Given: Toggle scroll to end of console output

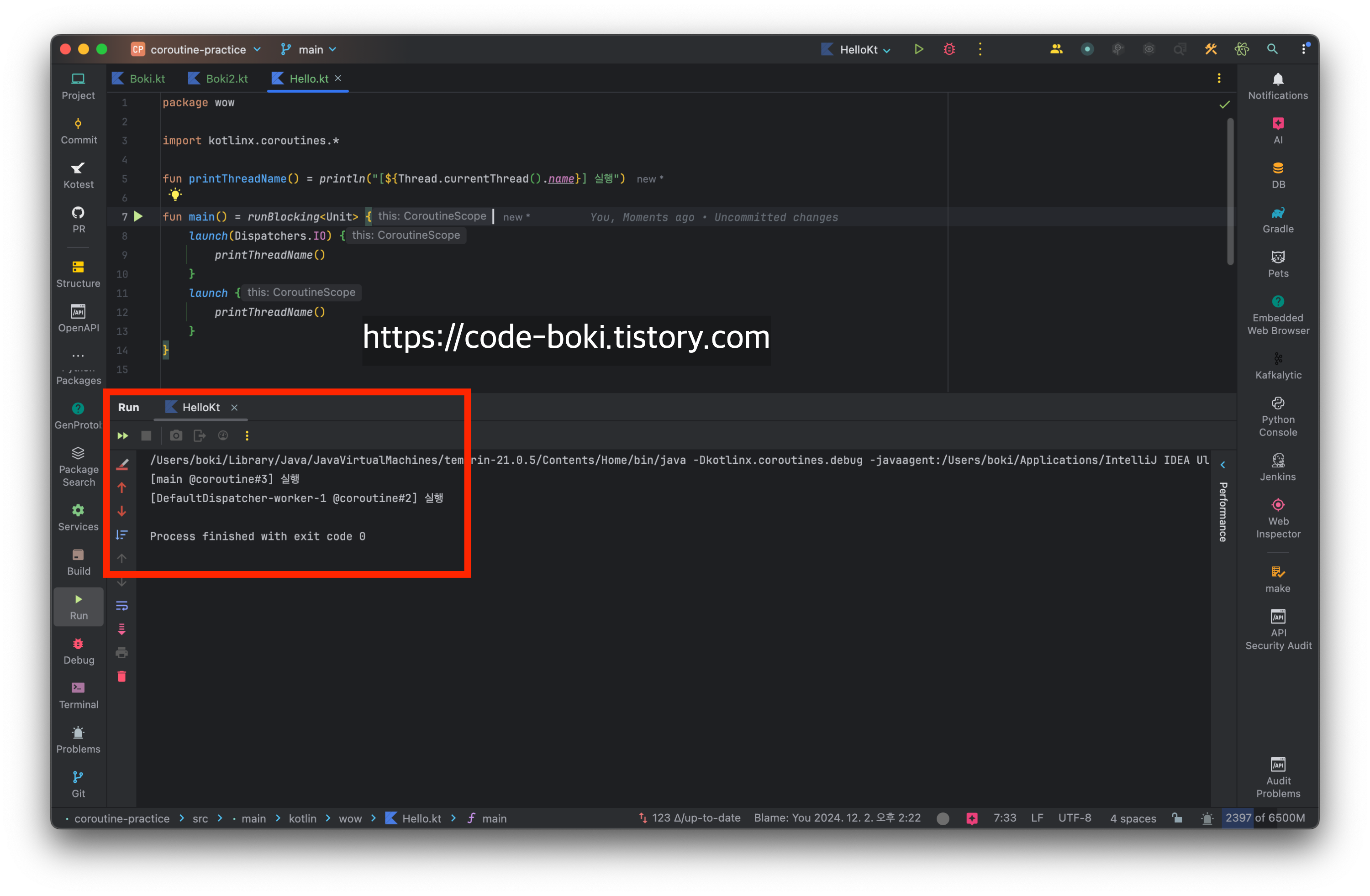Looking at the screenshot, I should 121,629.
